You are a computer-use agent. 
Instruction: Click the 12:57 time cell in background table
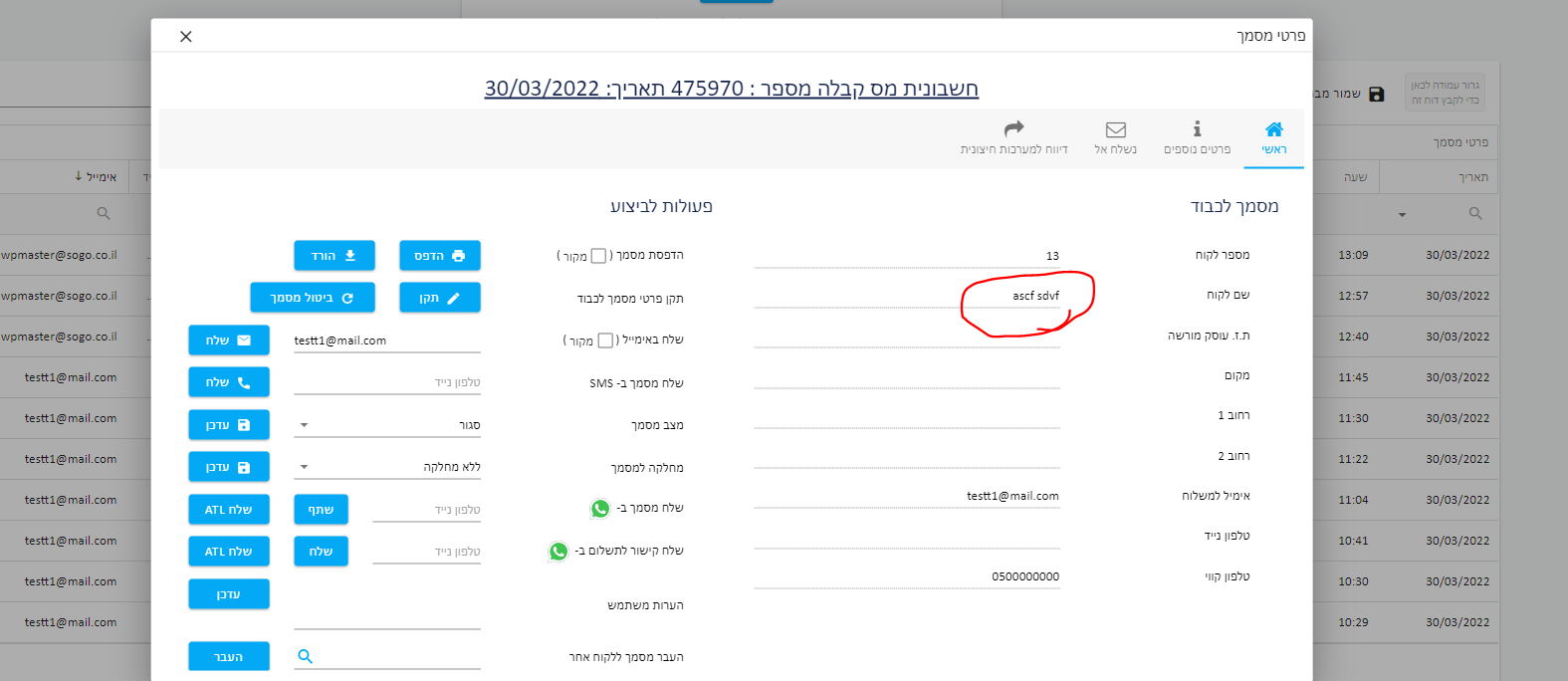[1353, 296]
